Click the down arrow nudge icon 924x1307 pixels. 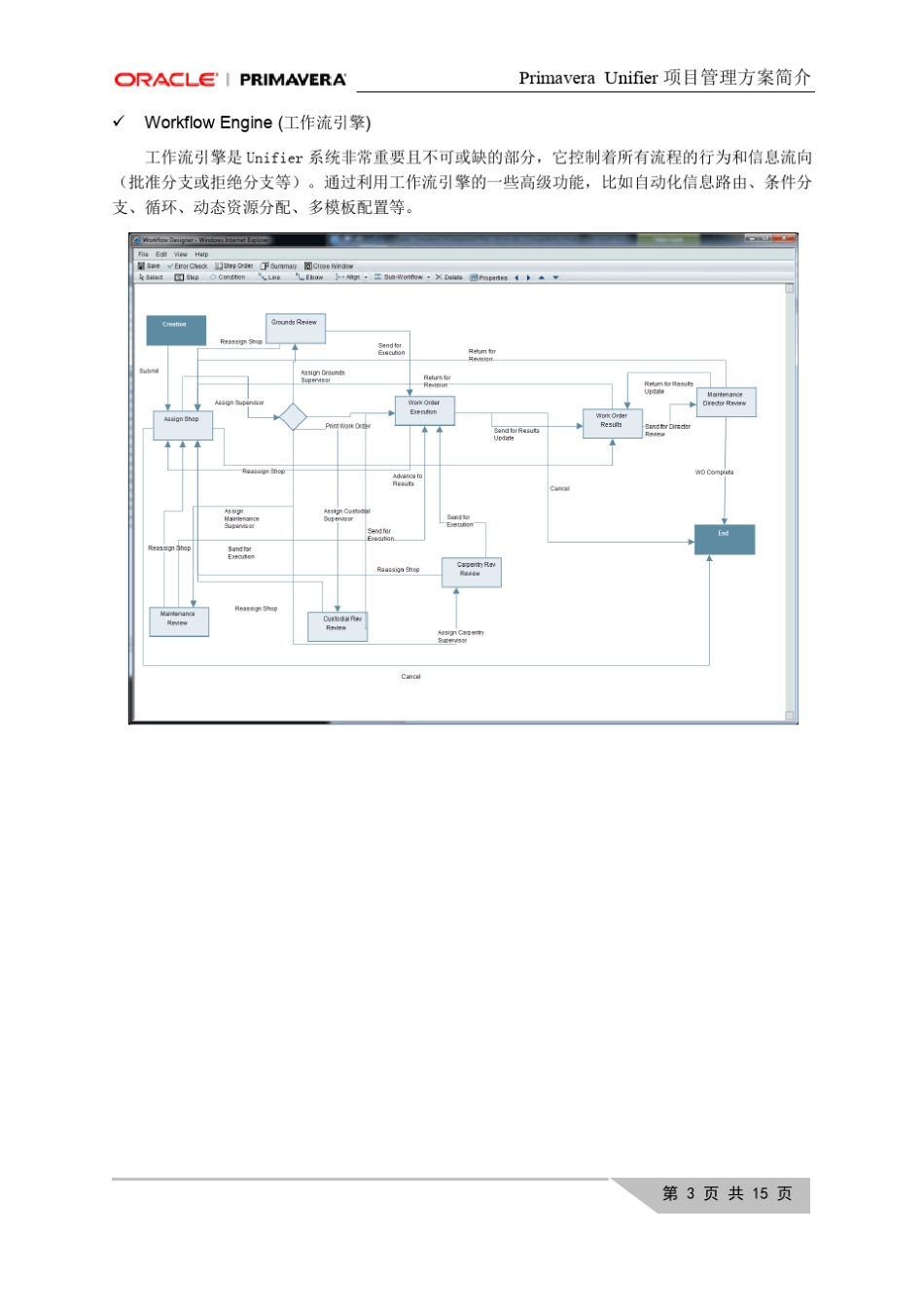tap(555, 277)
